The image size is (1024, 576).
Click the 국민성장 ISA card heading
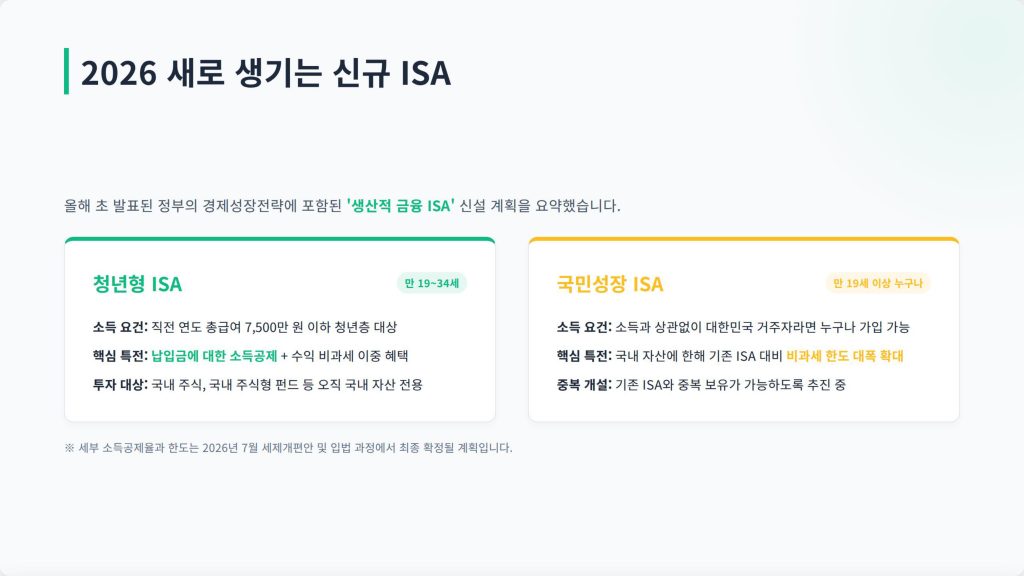coord(609,284)
